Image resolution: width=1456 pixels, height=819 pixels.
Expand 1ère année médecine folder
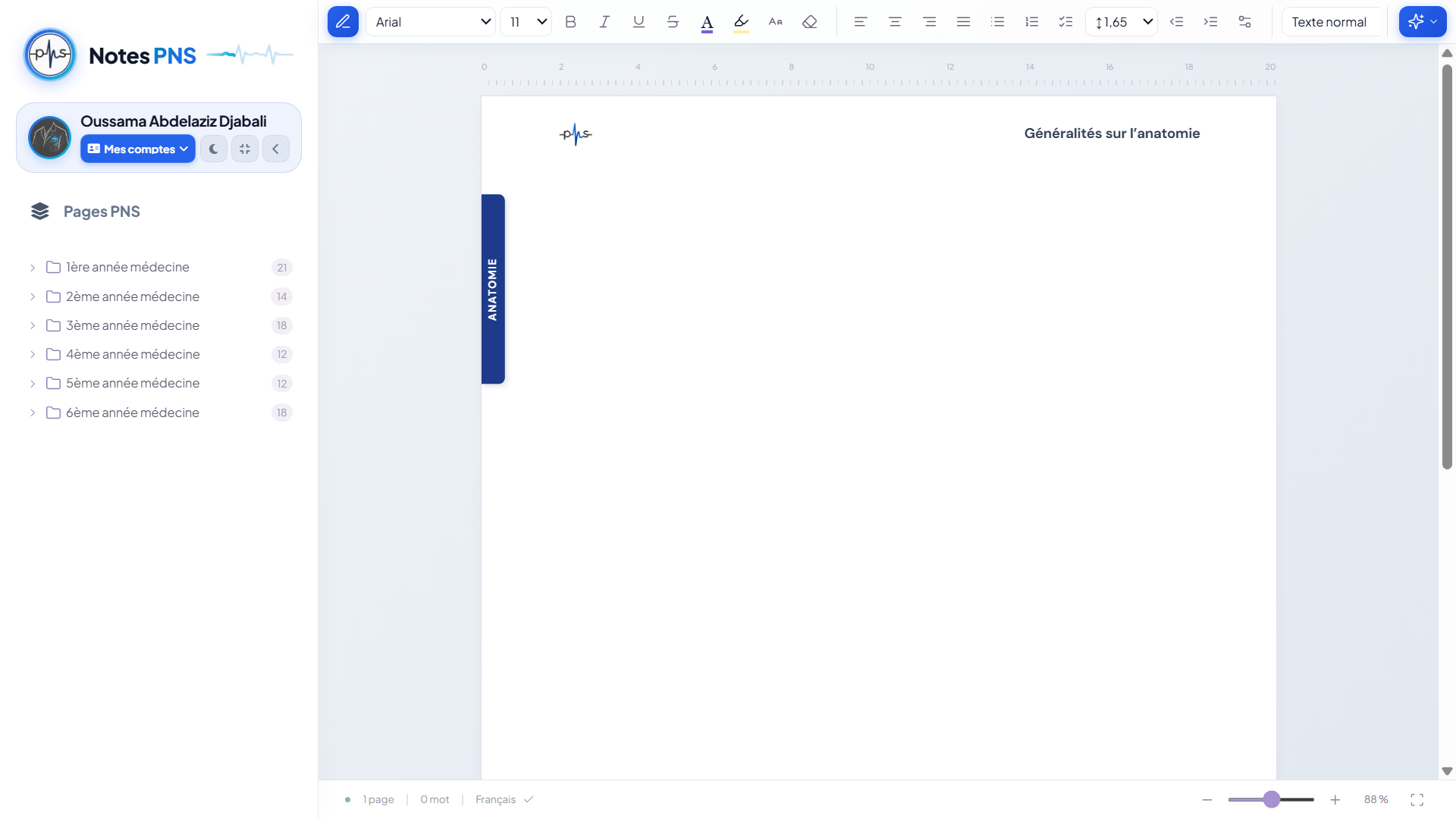point(33,268)
